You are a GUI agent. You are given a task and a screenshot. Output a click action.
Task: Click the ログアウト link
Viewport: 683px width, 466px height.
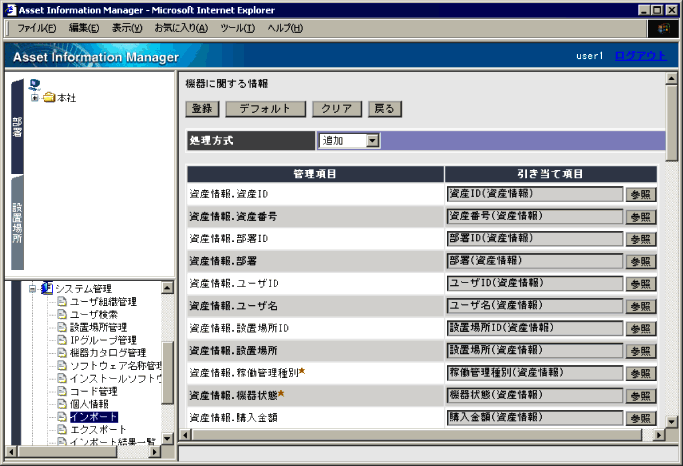639,56
